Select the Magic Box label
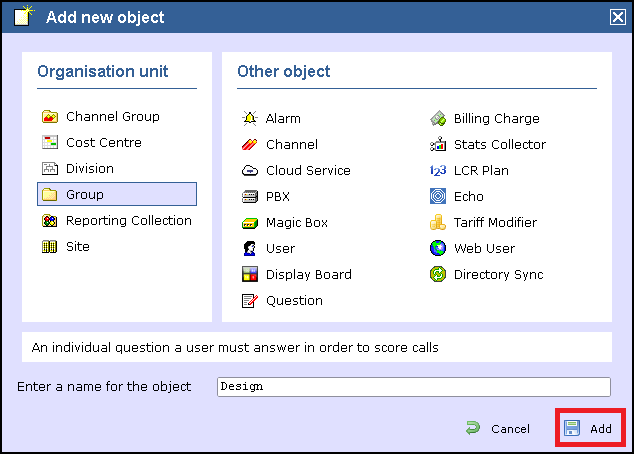Image resolution: width=634 pixels, height=454 pixels. point(297,223)
